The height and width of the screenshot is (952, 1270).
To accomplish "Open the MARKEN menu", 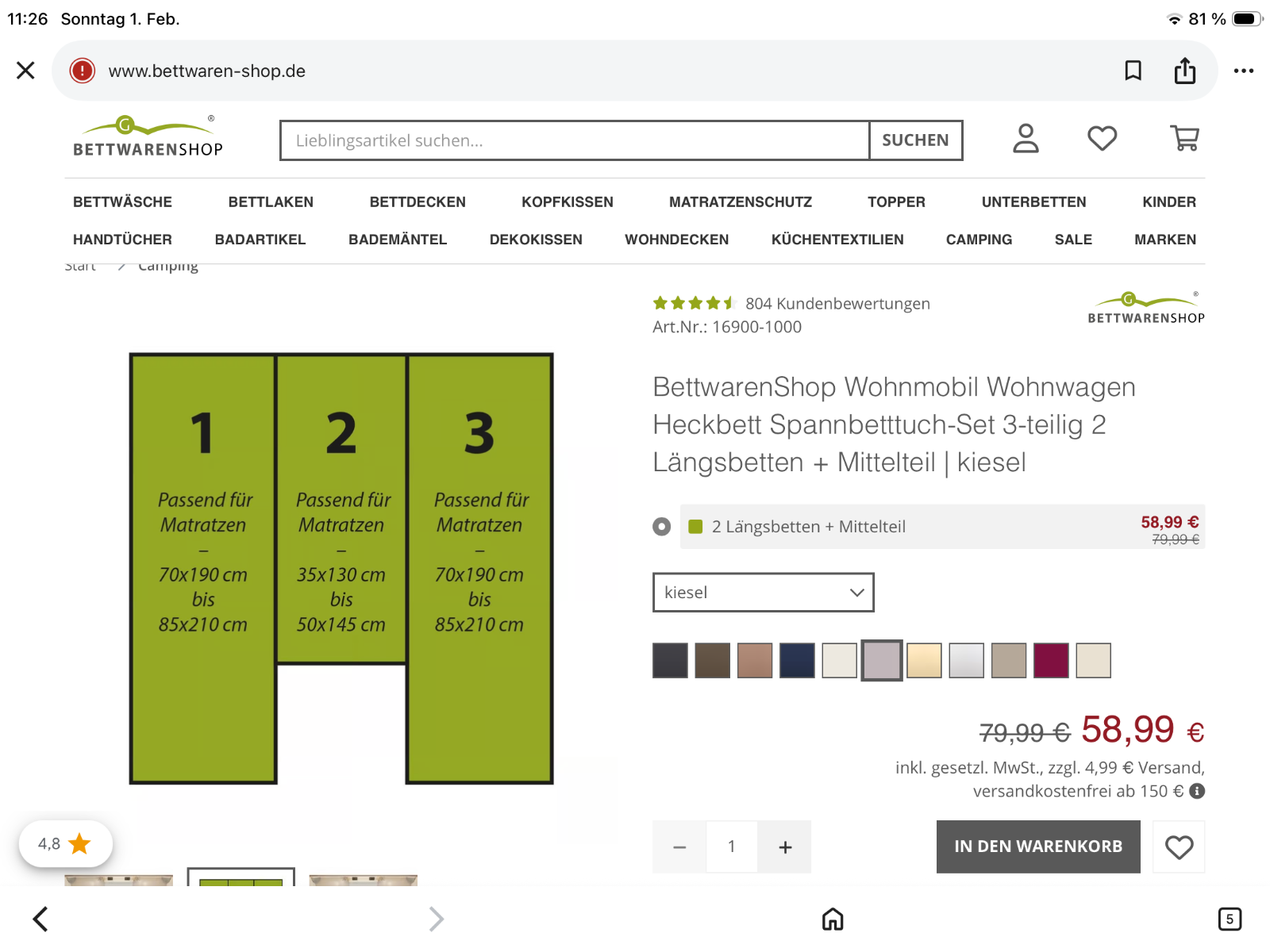I will pyautogui.click(x=1165, y=240).
